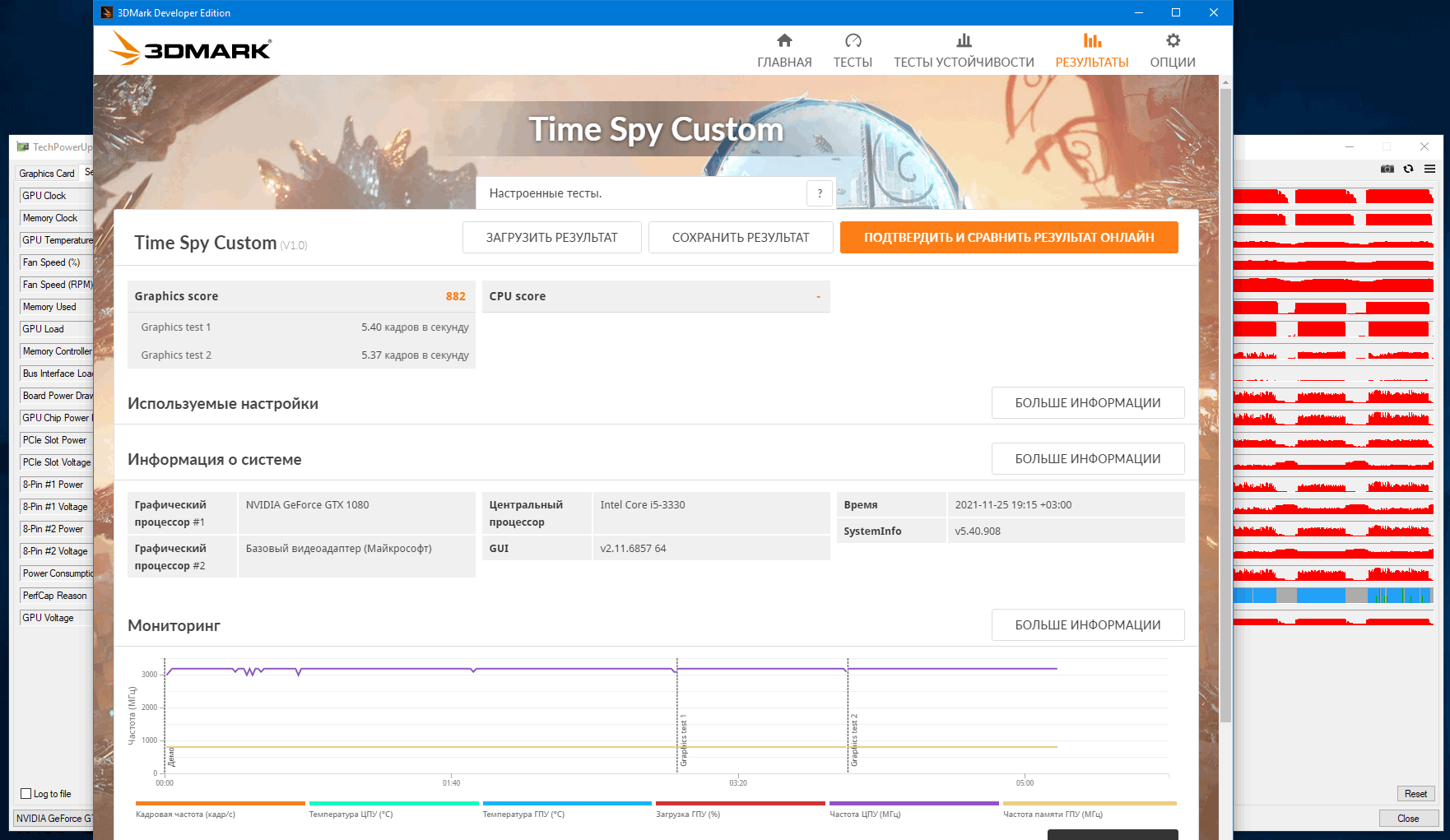The image size is (1450, 840).
Task: Click the TechPowerUp title bar icon
Action: [x=22, y=147]
